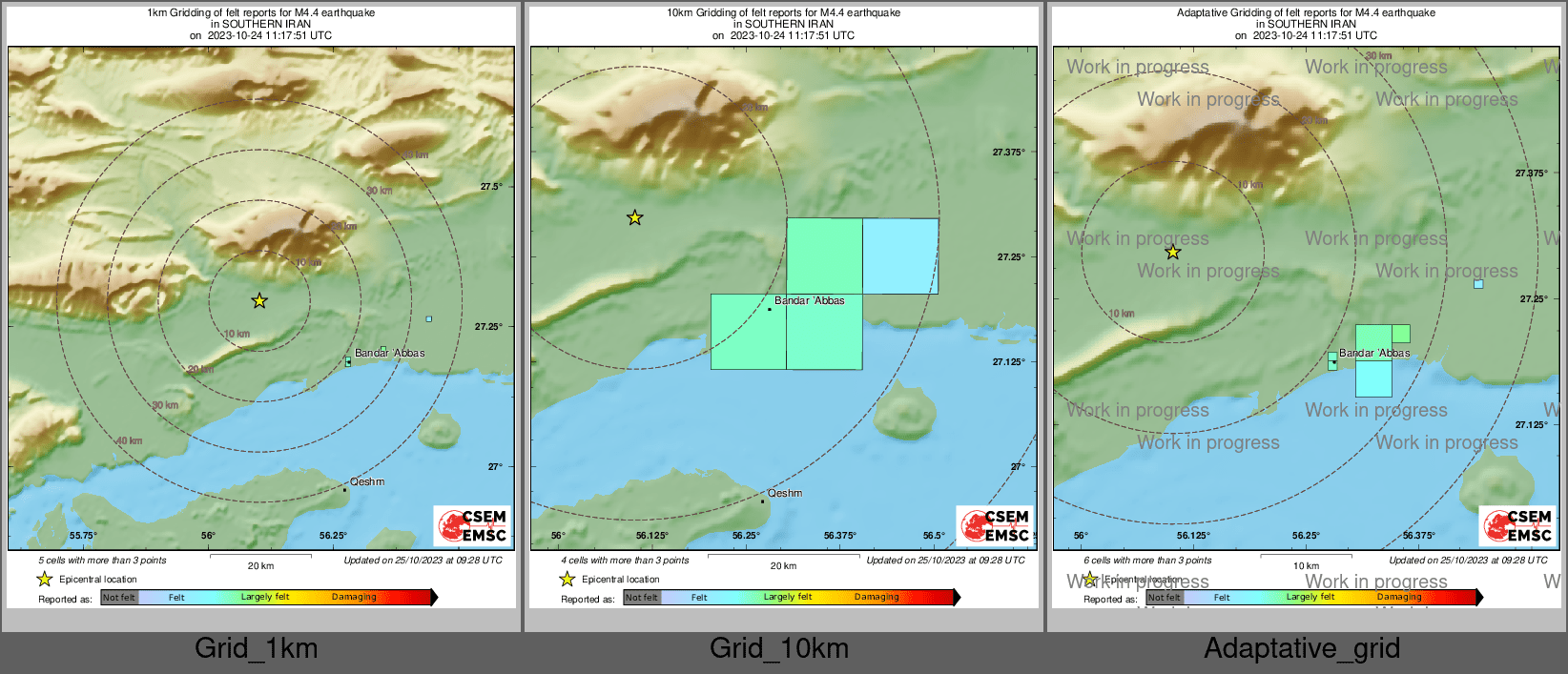The height and width of the screenshot is (674, 1568).
Task: Click the "1km Gridding of felt reports" title
Action: click(x=261, y=13)
